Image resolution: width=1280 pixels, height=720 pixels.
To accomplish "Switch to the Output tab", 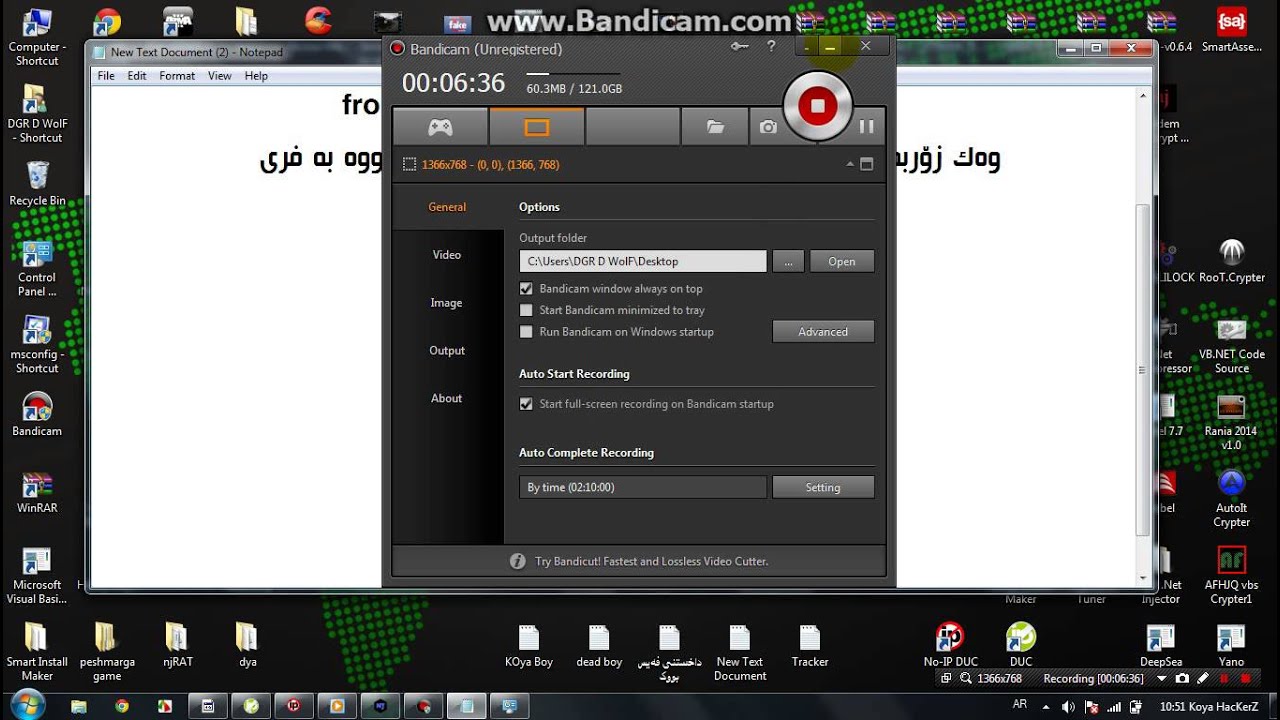I will [447, 351].
